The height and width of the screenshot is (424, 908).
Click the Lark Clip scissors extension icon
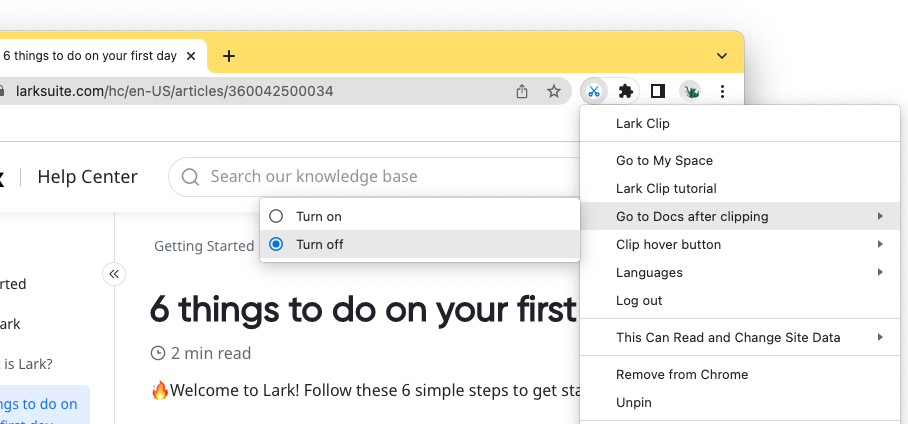pyautogui.click(x=593, y=91)
